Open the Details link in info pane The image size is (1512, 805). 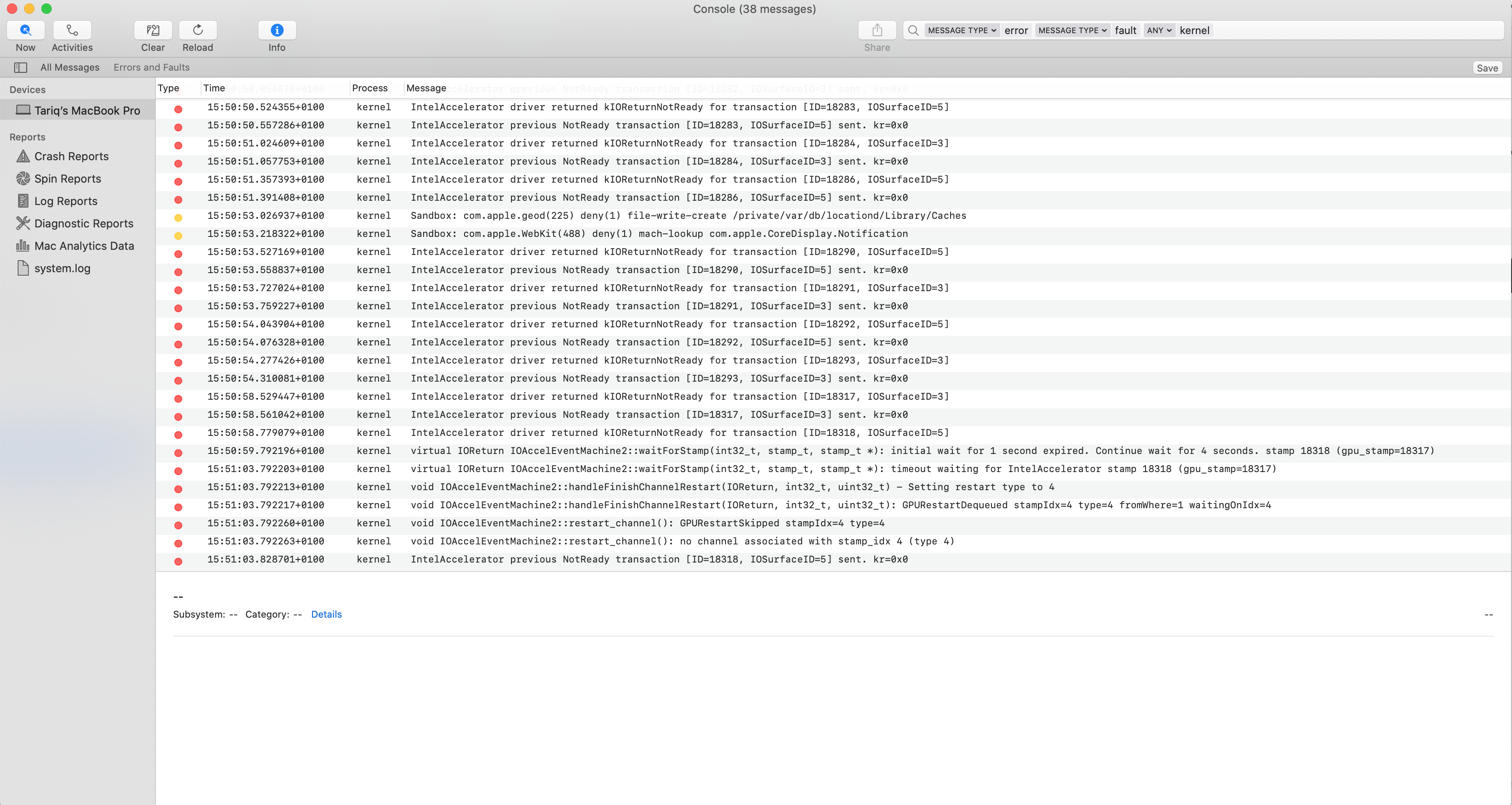click(326, 614)
